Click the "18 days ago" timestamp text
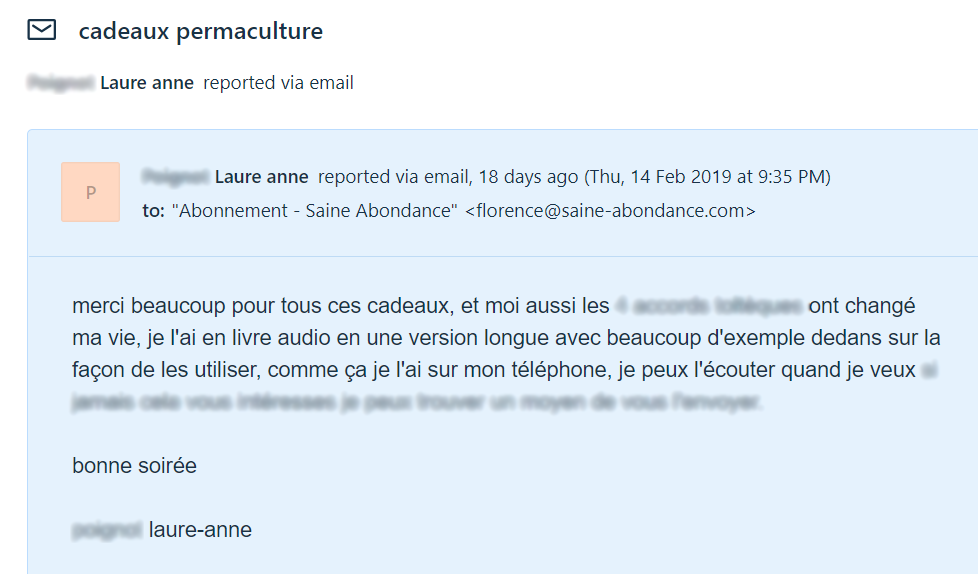The height and width of the screenshot is (574, 978). click(x=528, y=177)
